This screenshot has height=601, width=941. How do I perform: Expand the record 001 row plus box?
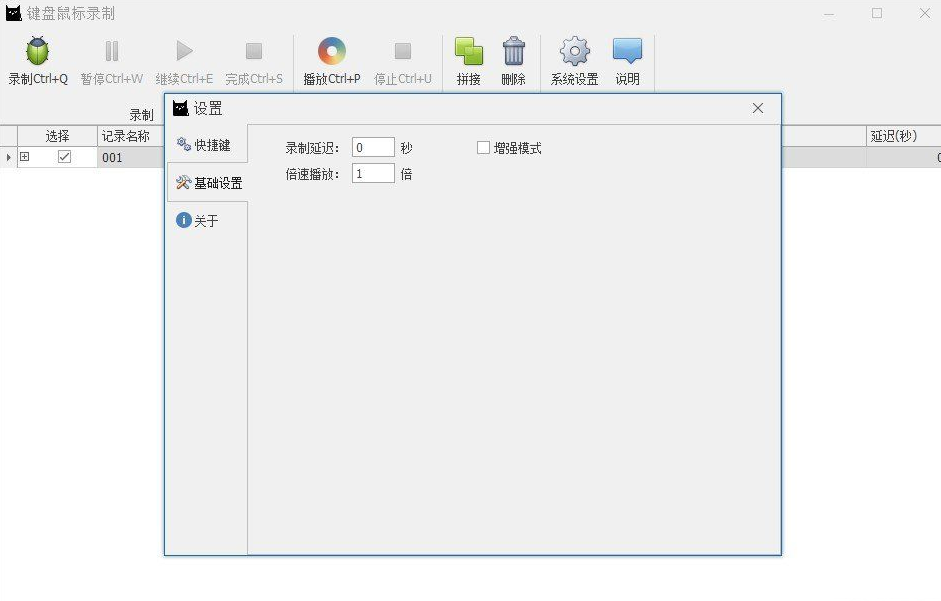tap(25, 157)
